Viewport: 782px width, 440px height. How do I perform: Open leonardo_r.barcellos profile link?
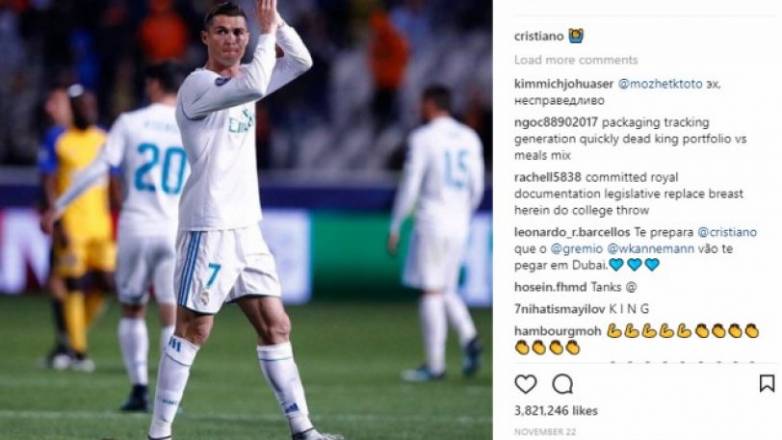coord(572,232)
